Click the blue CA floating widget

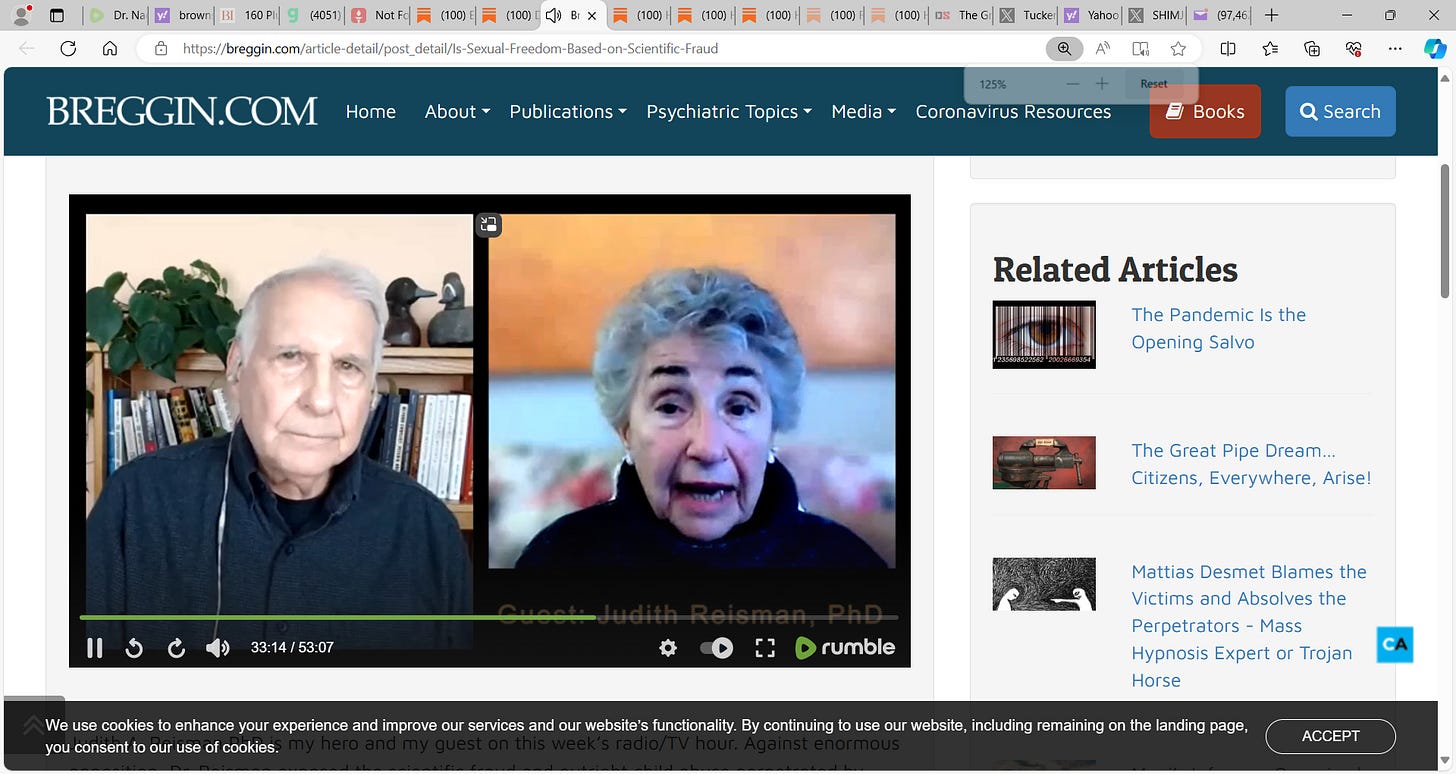(x=1395, y=645)
